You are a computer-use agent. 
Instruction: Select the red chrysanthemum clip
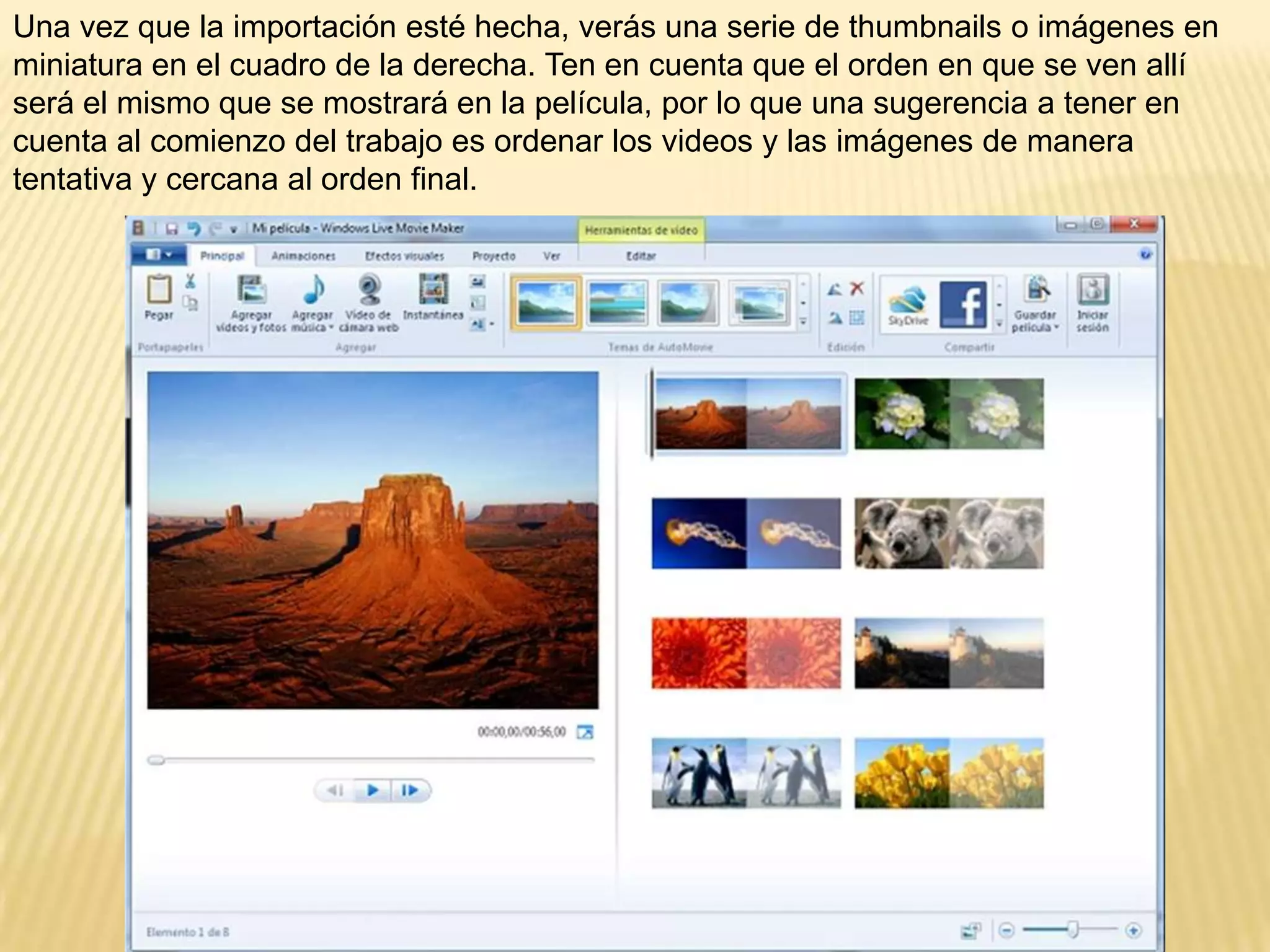[x=746, y=653]
